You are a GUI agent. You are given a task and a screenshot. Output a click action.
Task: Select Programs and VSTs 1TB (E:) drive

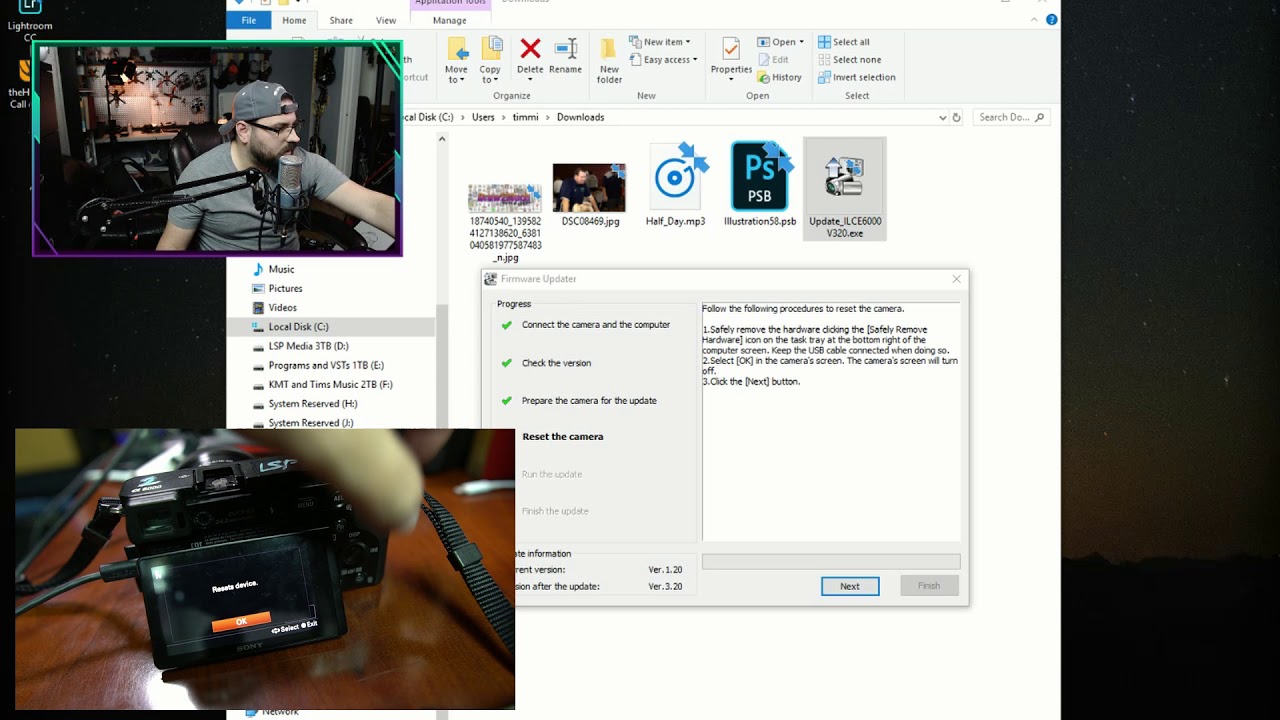[325, 365]
